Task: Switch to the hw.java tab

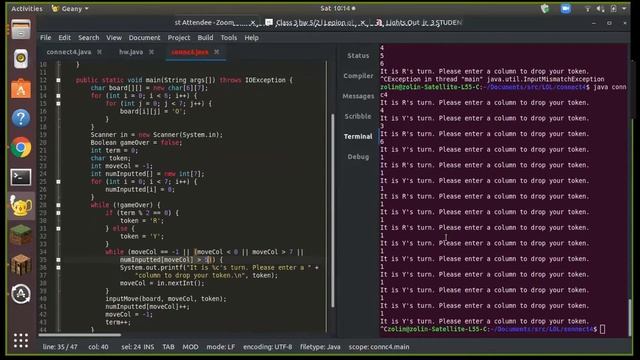Action: 131,52
